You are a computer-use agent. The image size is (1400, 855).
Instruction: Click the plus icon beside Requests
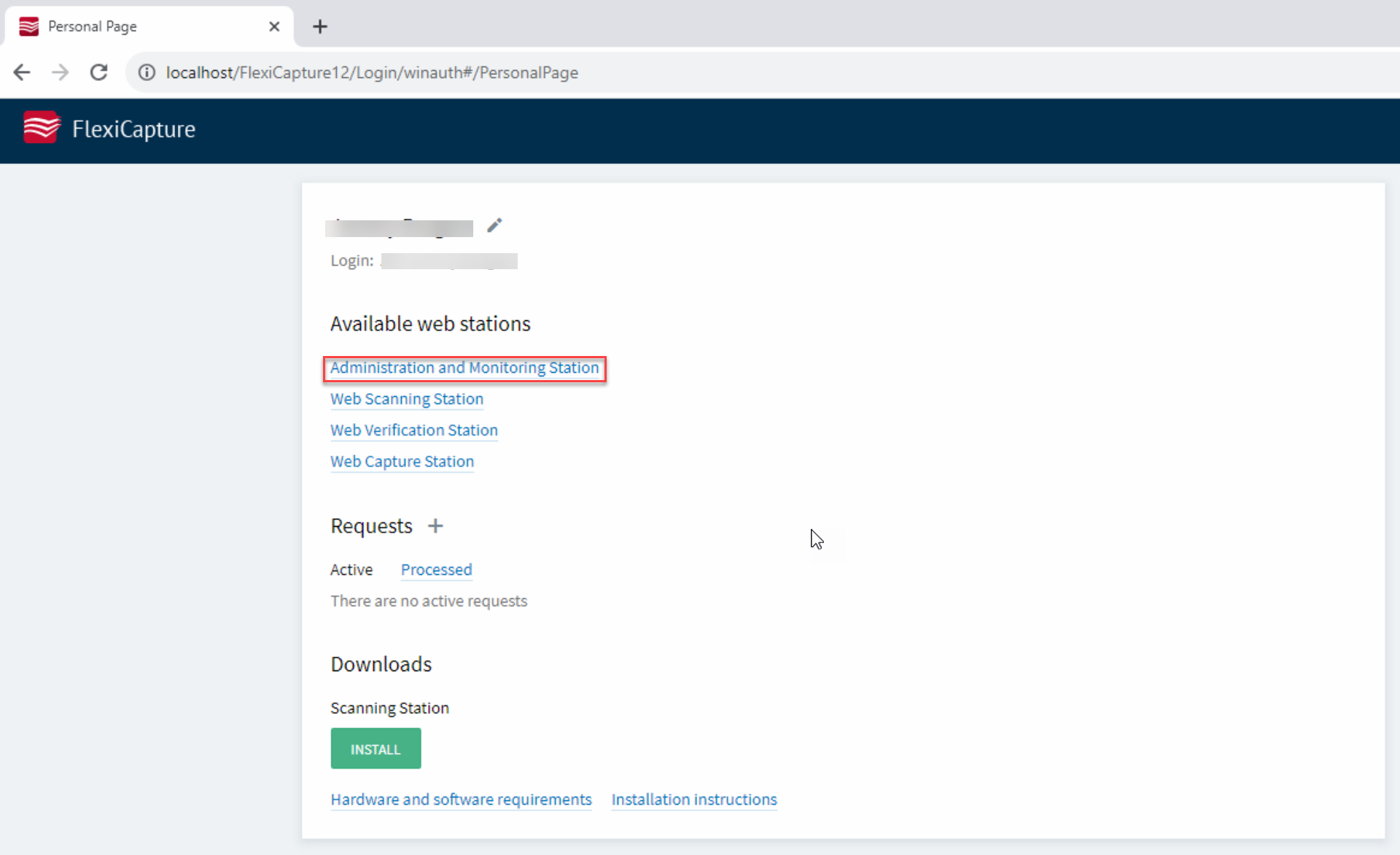point(435,526)
